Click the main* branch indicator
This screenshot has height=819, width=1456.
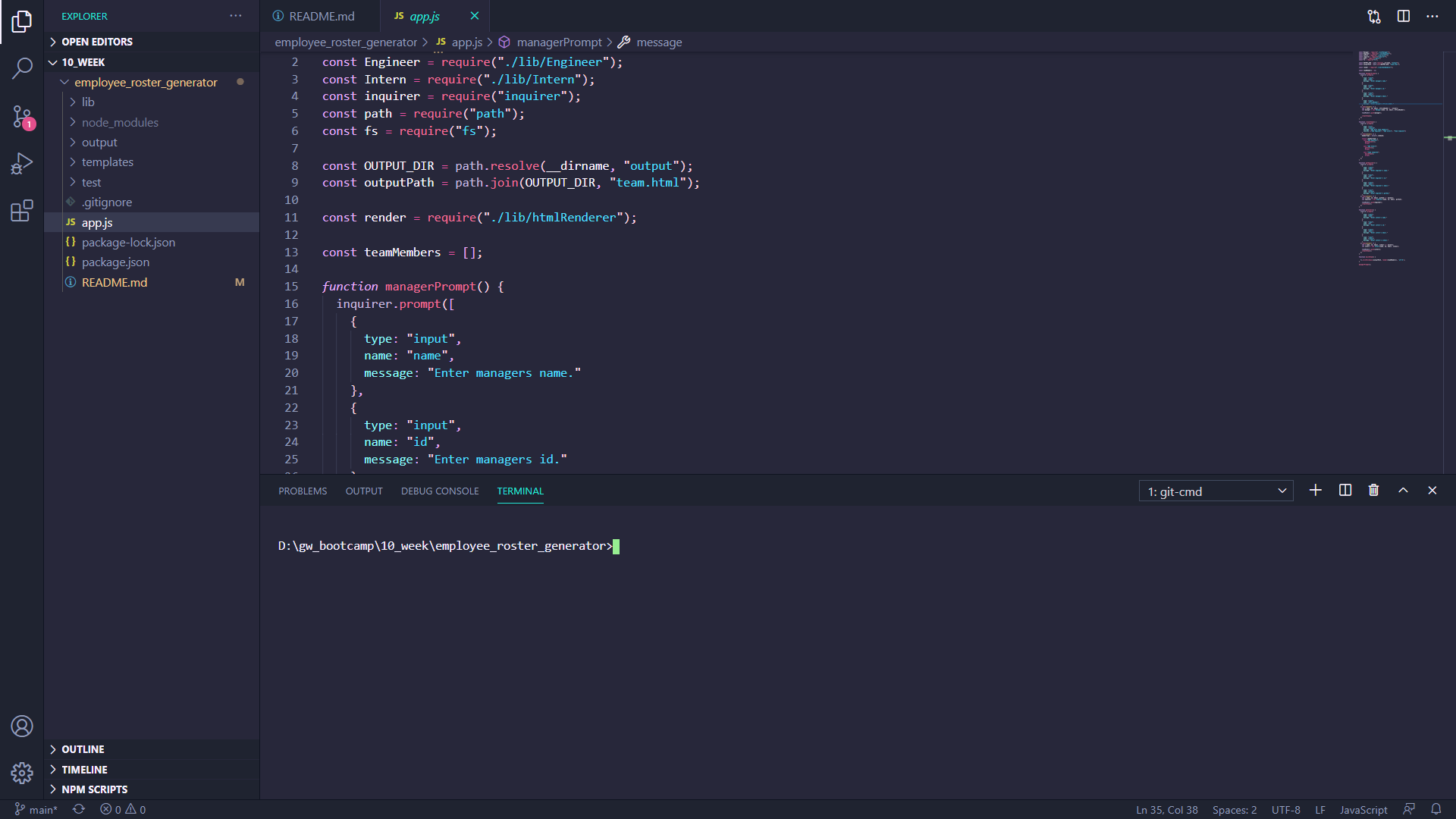(x=35, y=809)
